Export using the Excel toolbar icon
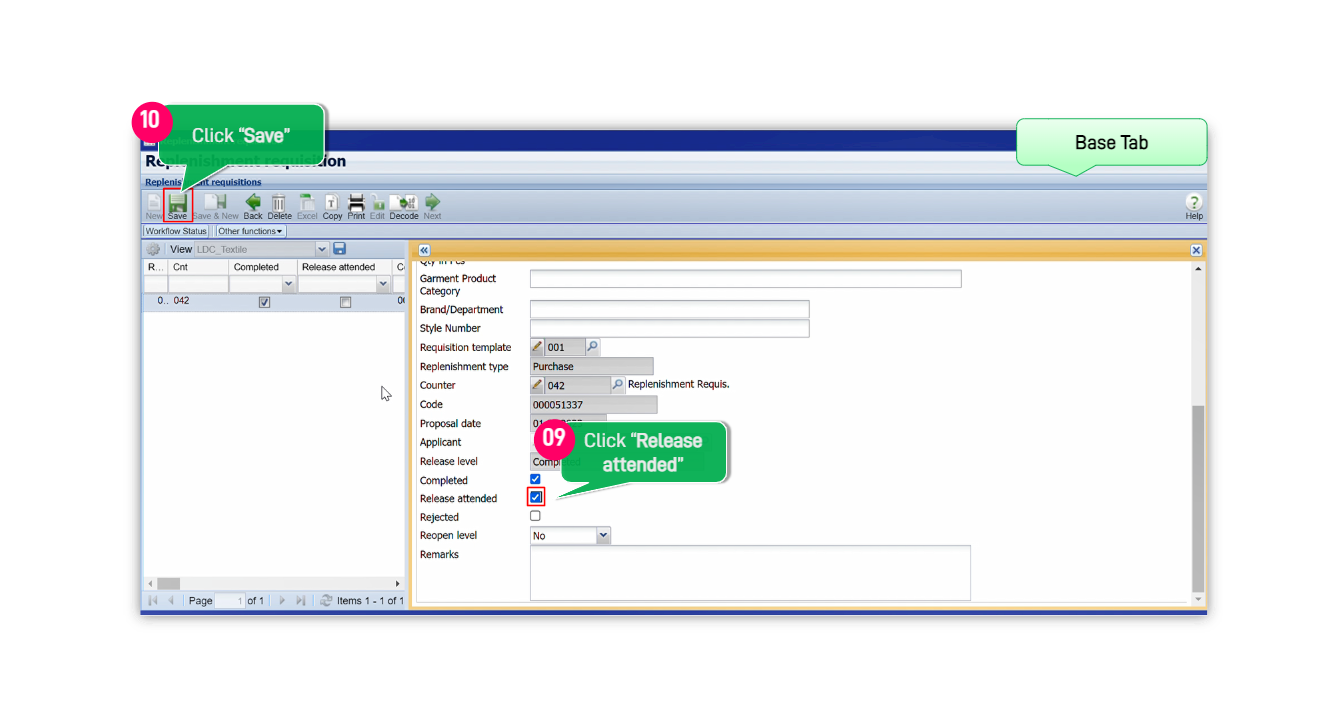Viewport: 1320px width, 726px height. [307, 202]
